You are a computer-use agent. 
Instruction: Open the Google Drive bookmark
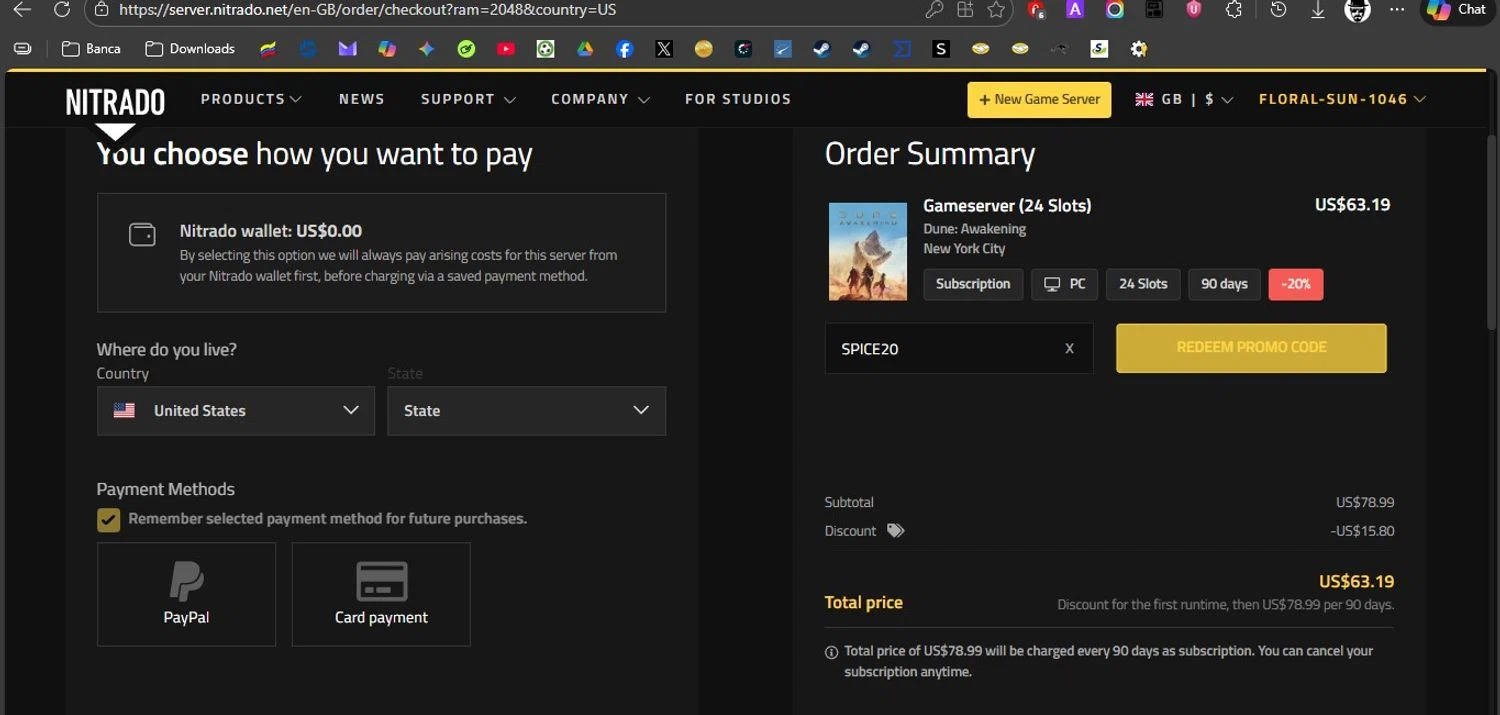[x=585, y=48]
